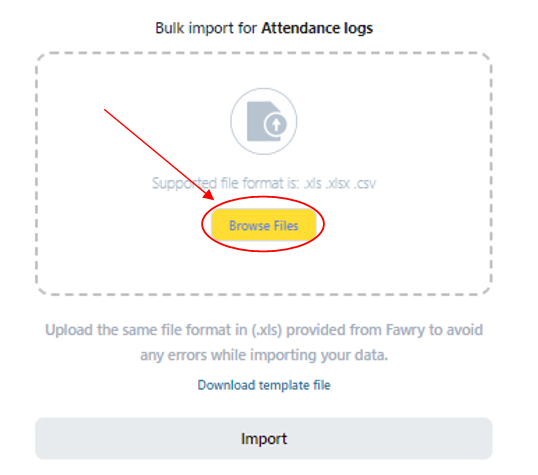The height and width of the screenshot is (475, 538).
Task: Click the circular file upload icon
Action: click(x=264, y=121)
